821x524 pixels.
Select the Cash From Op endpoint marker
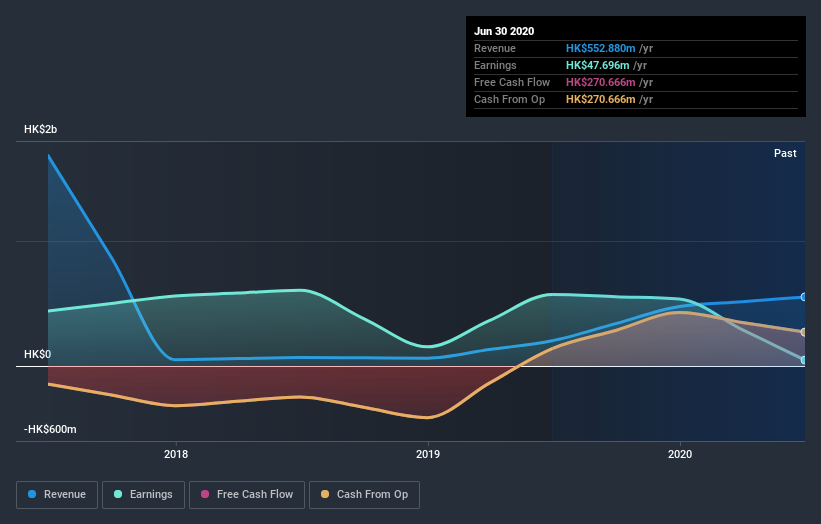pos(804,332)
